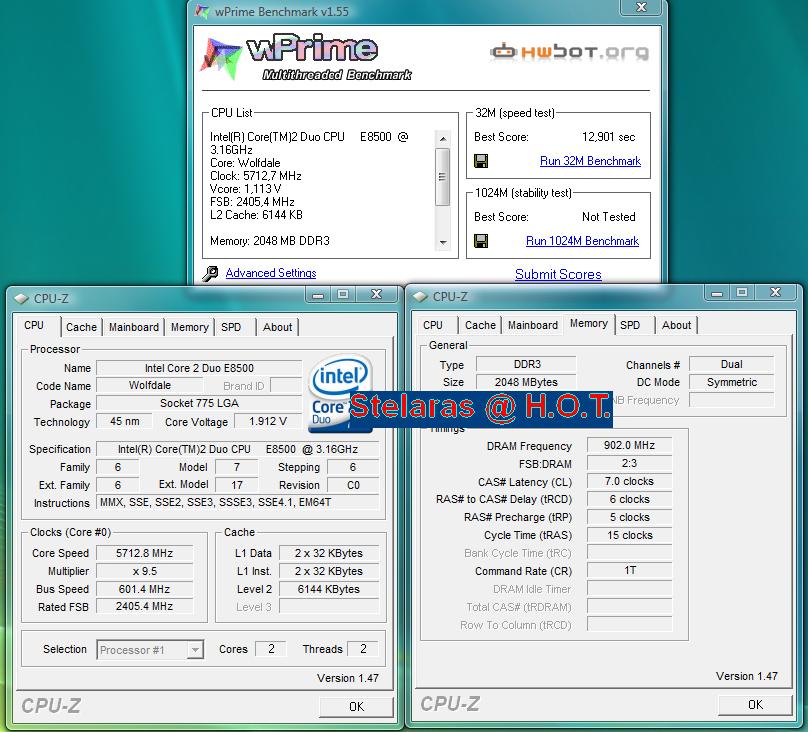The image size is (808, 732).
Task: Click the Instructions field listing MMX, SSE
Action: [238, 502]
